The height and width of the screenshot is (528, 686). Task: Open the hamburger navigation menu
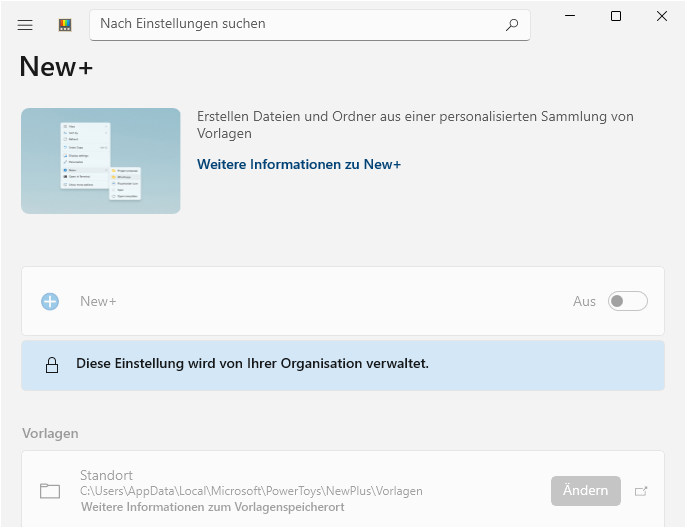click(x=25, y=25)
